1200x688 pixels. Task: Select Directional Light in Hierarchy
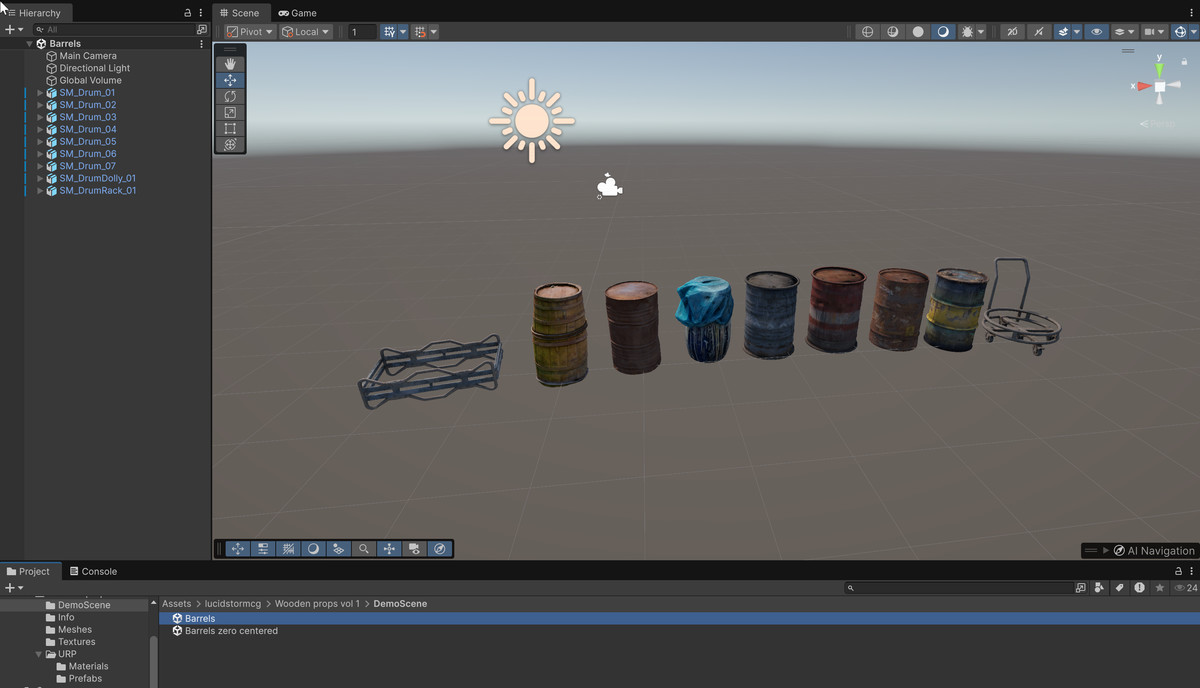tap(94, 68)
